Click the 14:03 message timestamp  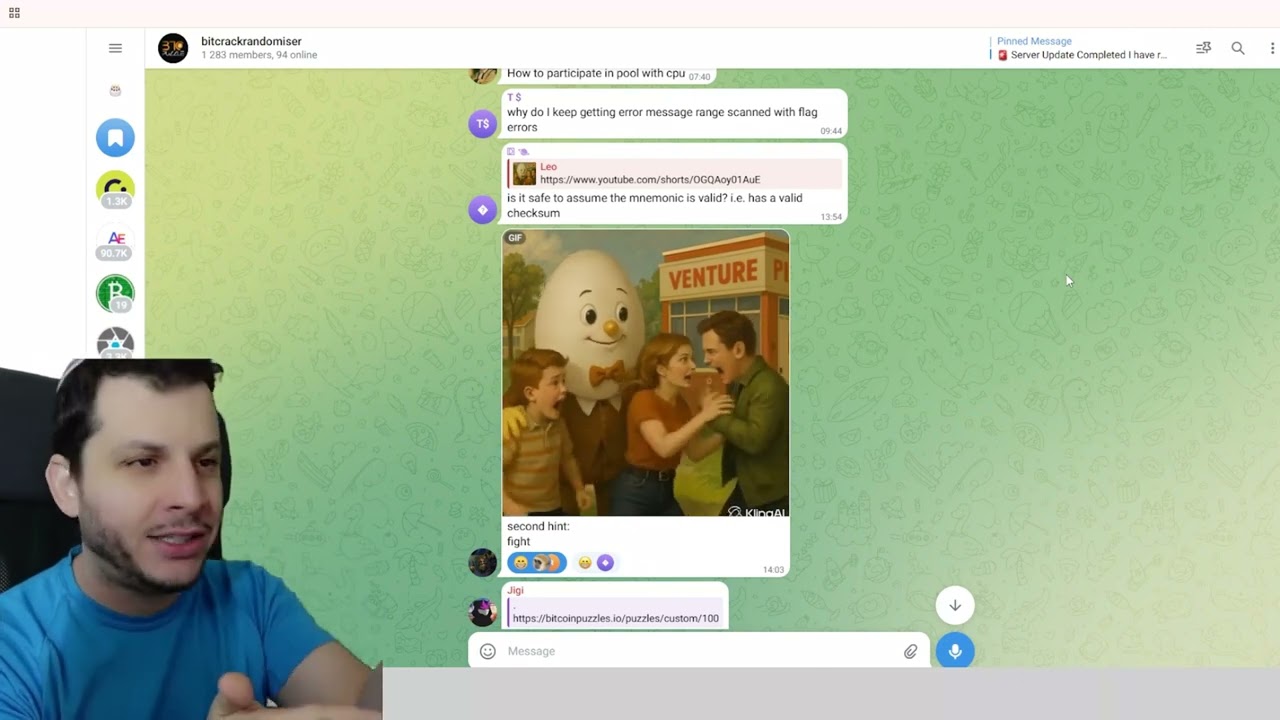click(773, 570)
